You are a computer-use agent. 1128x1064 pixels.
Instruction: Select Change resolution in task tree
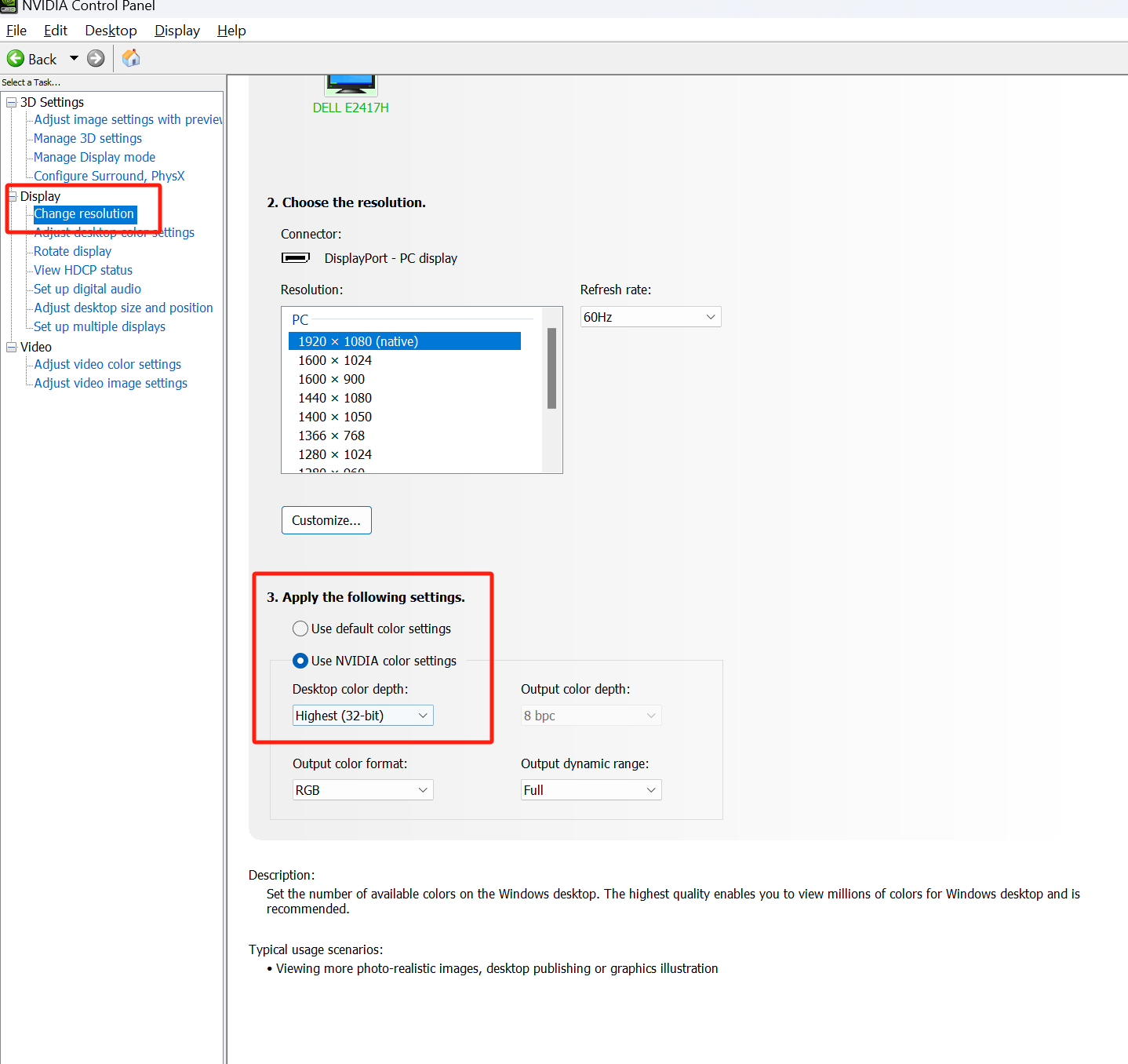[x=85, y=213]
